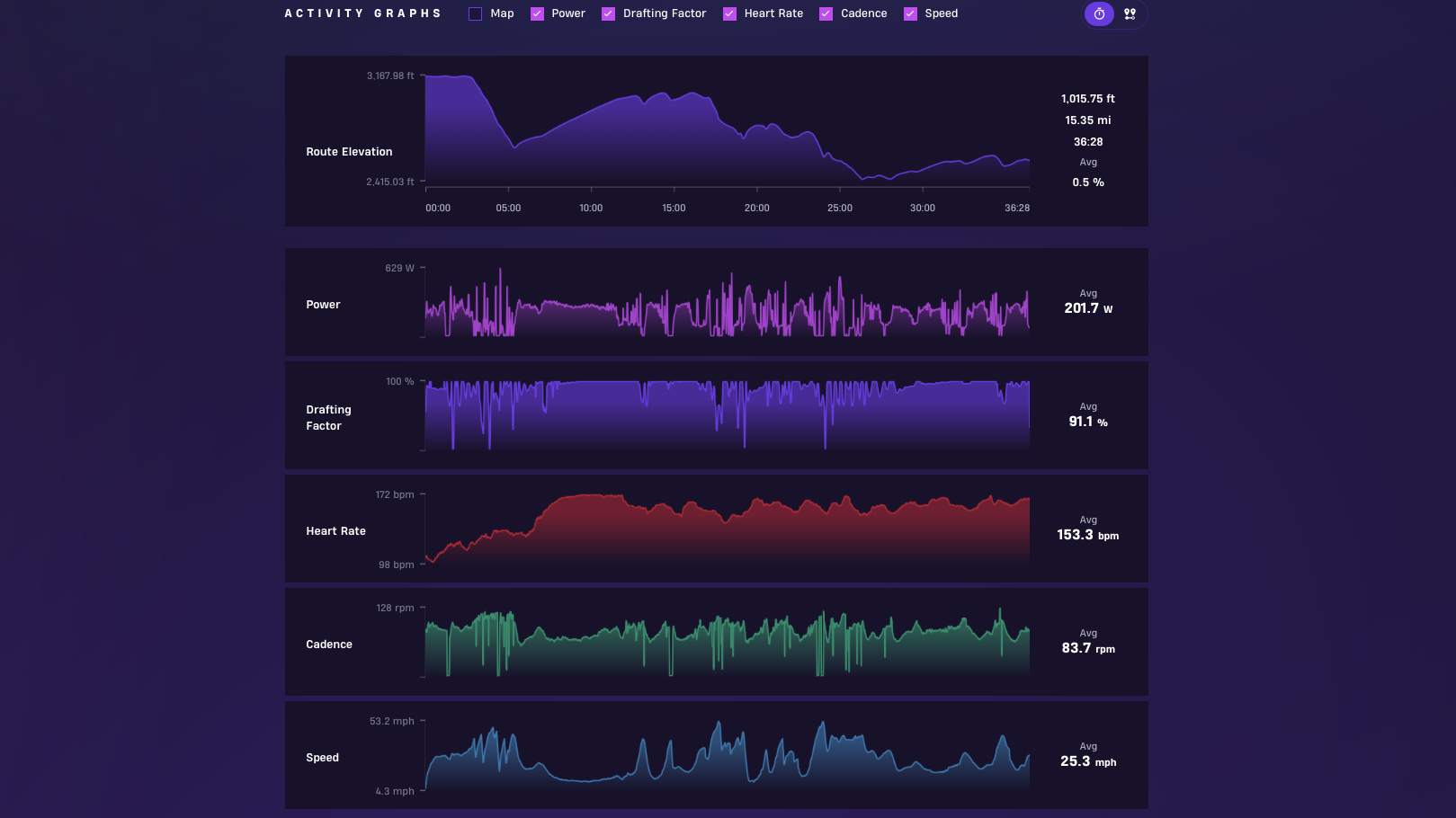The height and width of the screenshot is (818, 1456).
Task: Enable the Map checkbox
Action: coord(475,13)
